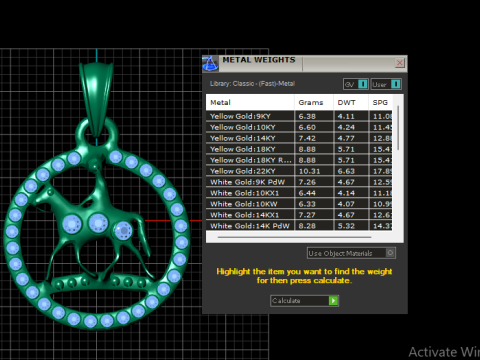Select the Yellow Gold:10KY row

299,127
